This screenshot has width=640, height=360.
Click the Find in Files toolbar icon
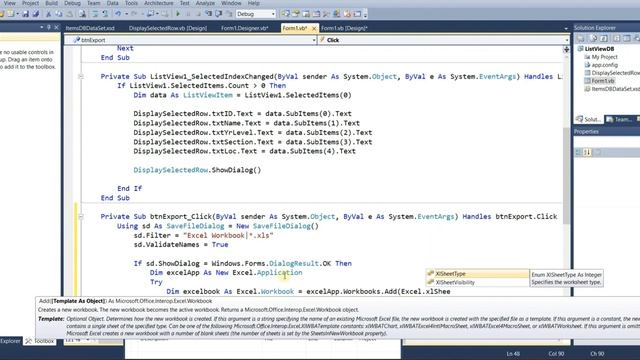pos(82,14)
